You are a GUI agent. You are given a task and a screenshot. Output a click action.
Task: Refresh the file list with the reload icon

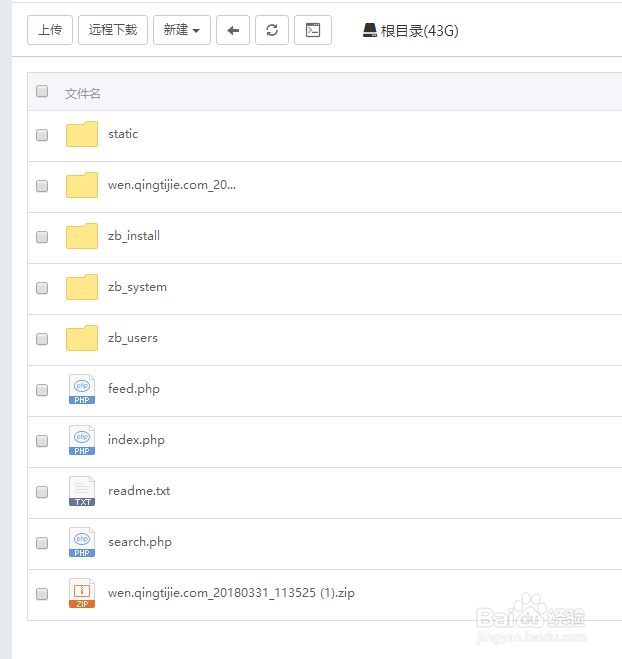(x=272, y=30)
